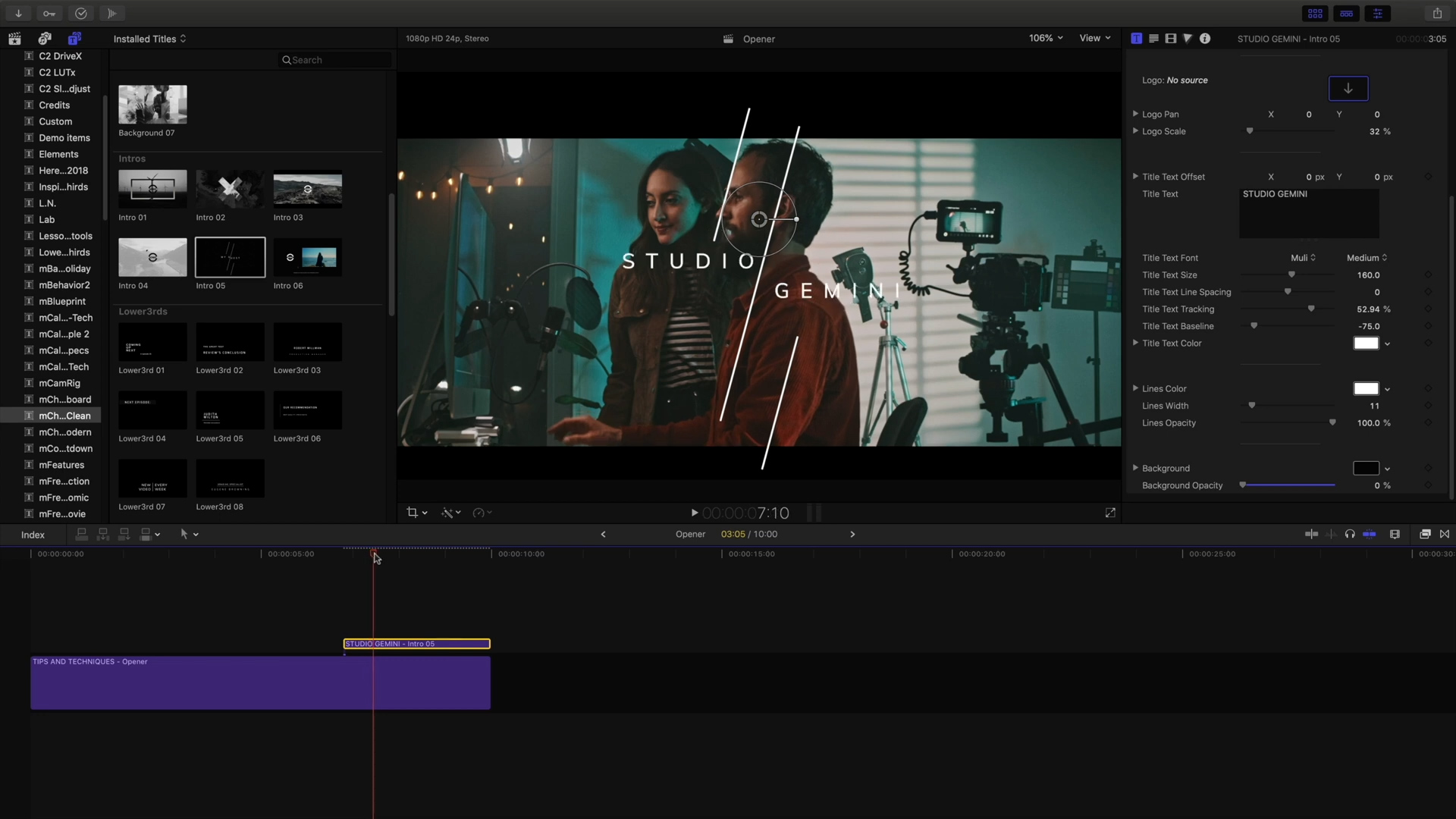Image resolution: width=1456 pixels, height=819 pixels.
Task: Open Title Text Font Muli dropdown
Action: tap(1303, 258)
